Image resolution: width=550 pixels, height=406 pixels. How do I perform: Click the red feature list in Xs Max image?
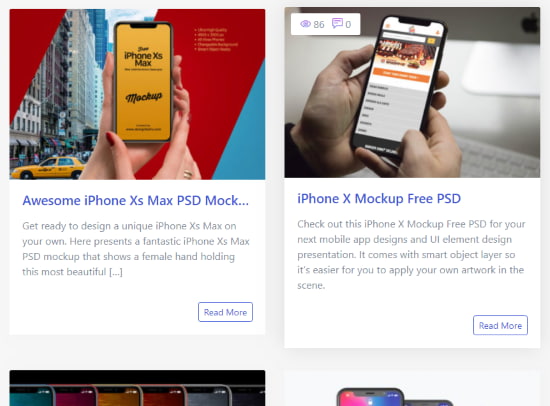[x=216, y=39]
